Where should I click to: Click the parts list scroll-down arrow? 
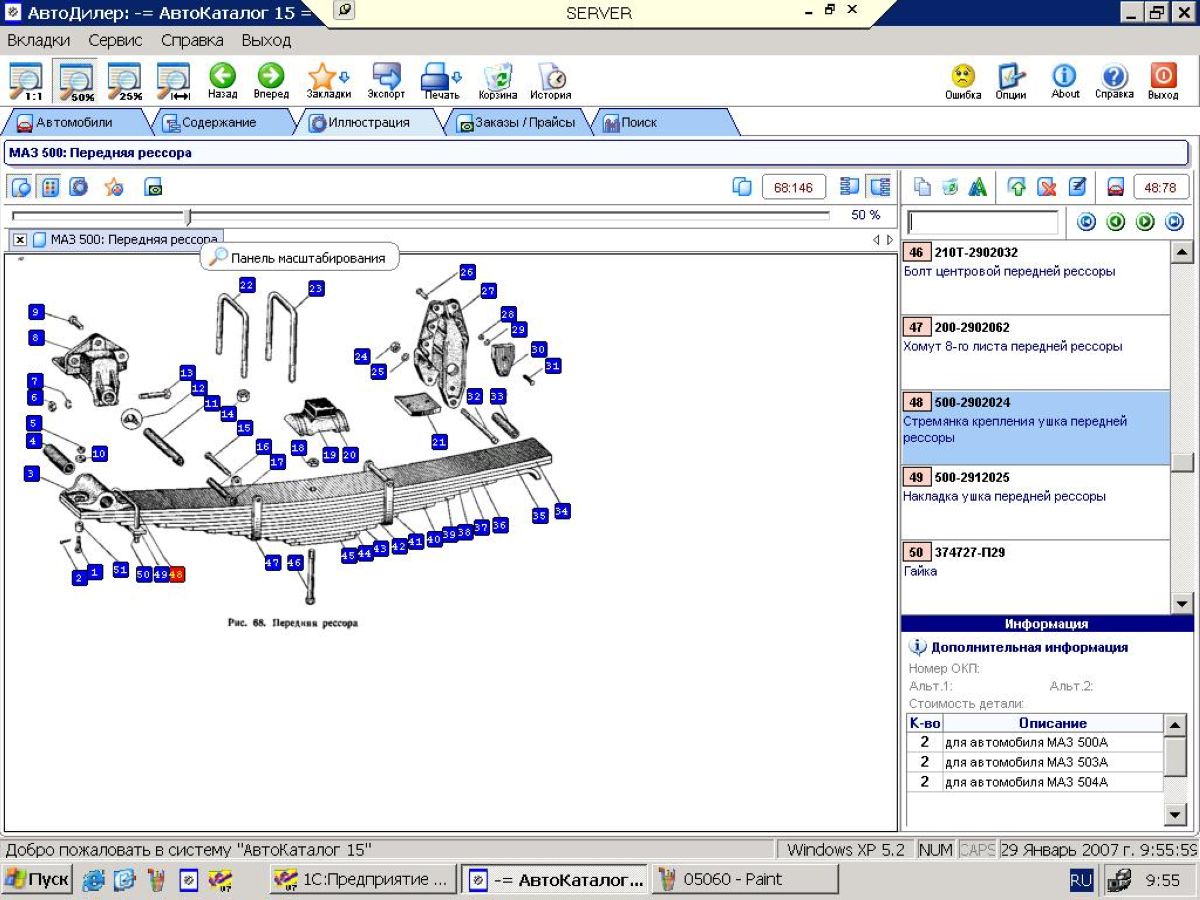point(1181,603)
